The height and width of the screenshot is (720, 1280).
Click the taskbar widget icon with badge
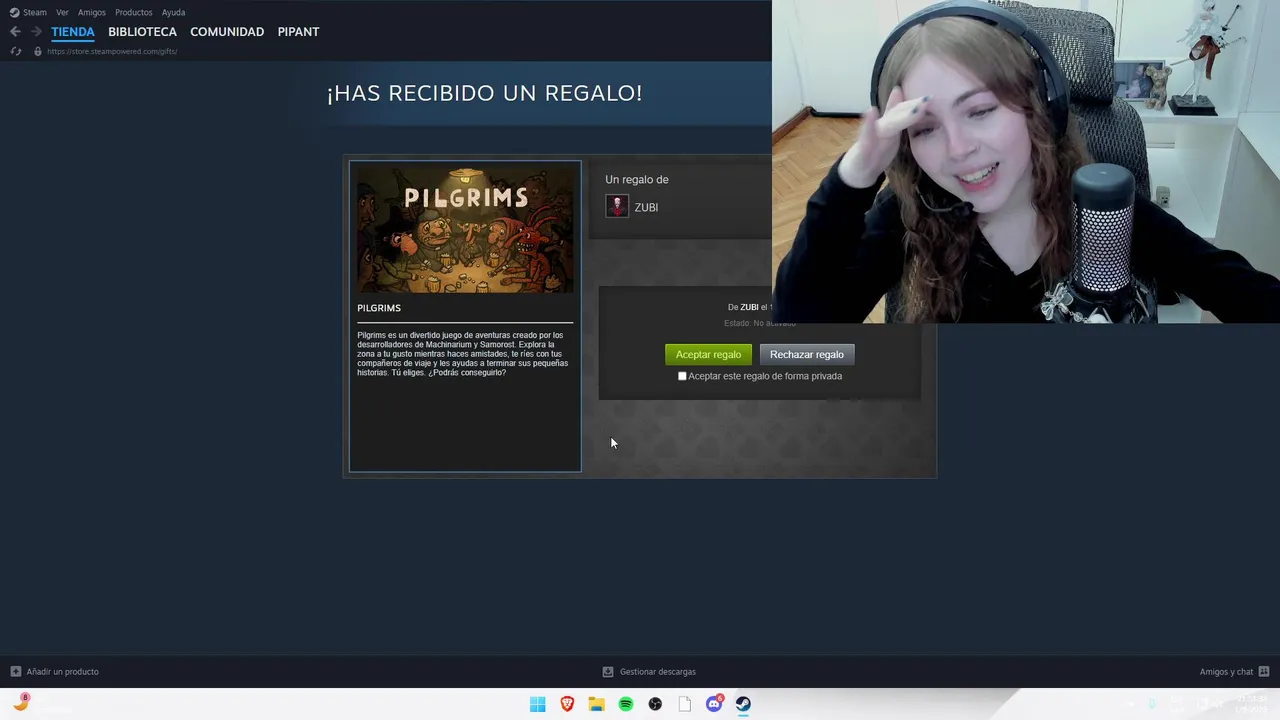(21, 703)
